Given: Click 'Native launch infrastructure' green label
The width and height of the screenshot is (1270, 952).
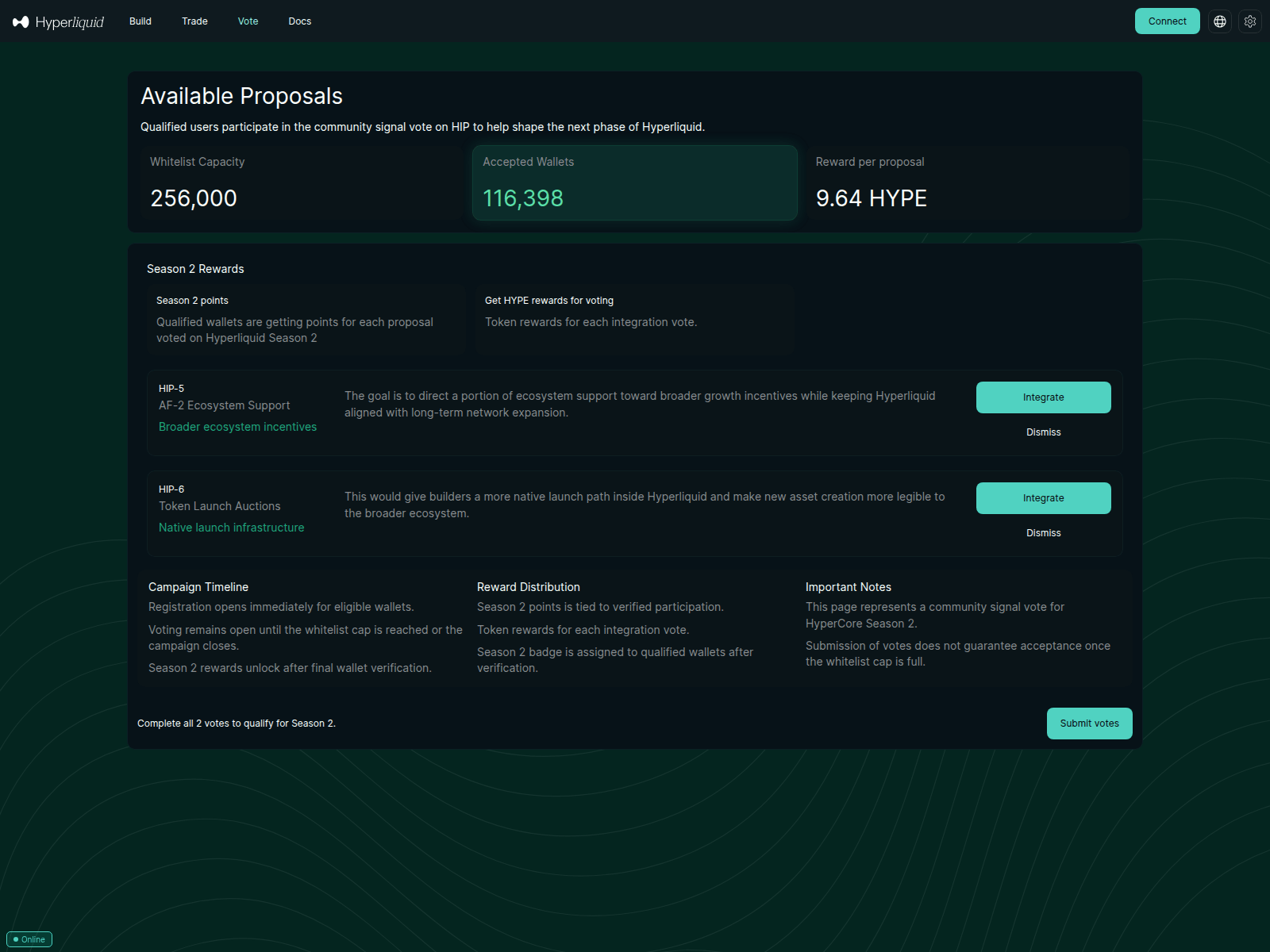Looking at the screenshot, I should (231, 528).
